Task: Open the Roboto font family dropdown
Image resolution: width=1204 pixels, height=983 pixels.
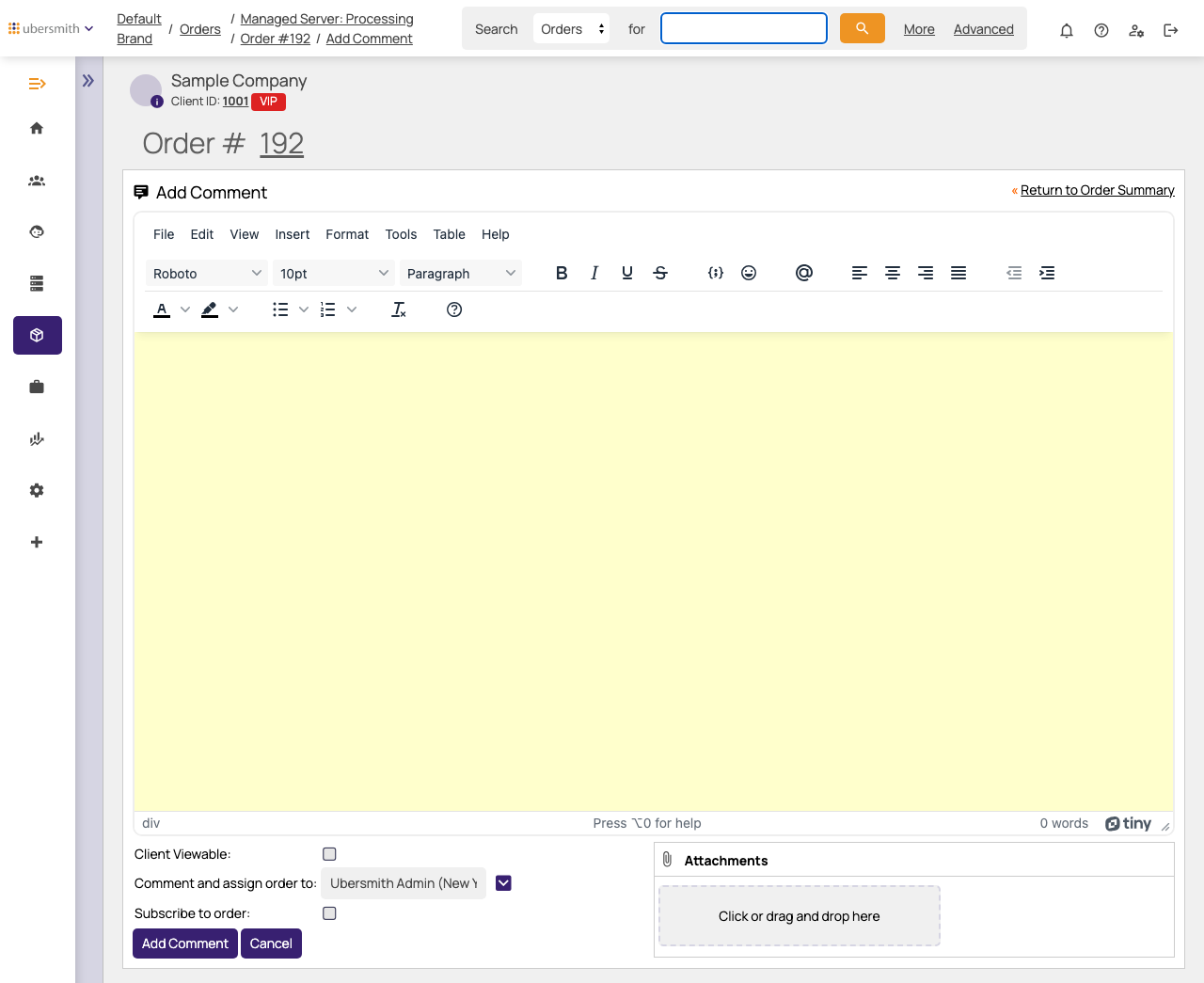Action: (x=207, y=273)
